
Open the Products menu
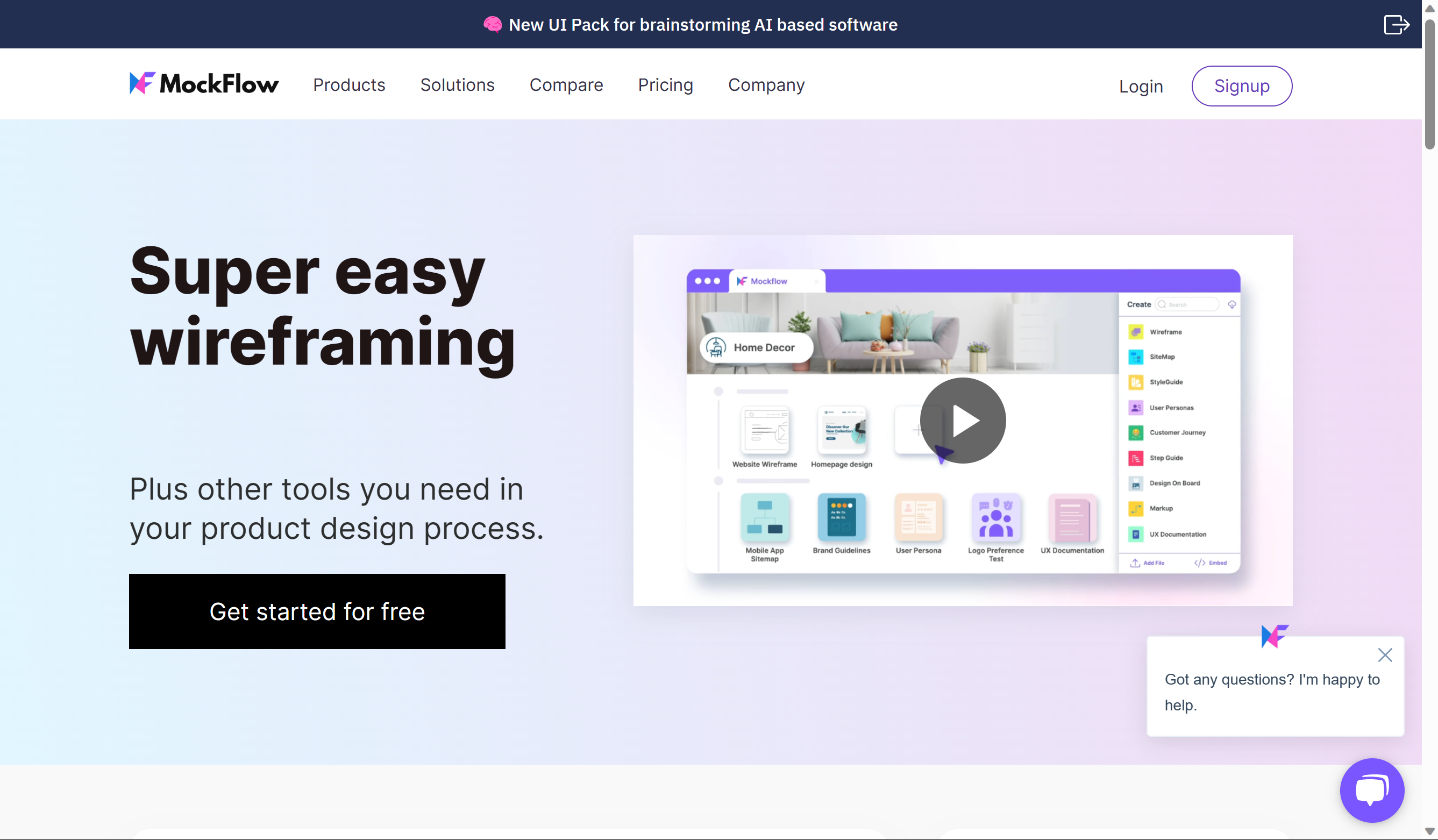coord(348,84)
